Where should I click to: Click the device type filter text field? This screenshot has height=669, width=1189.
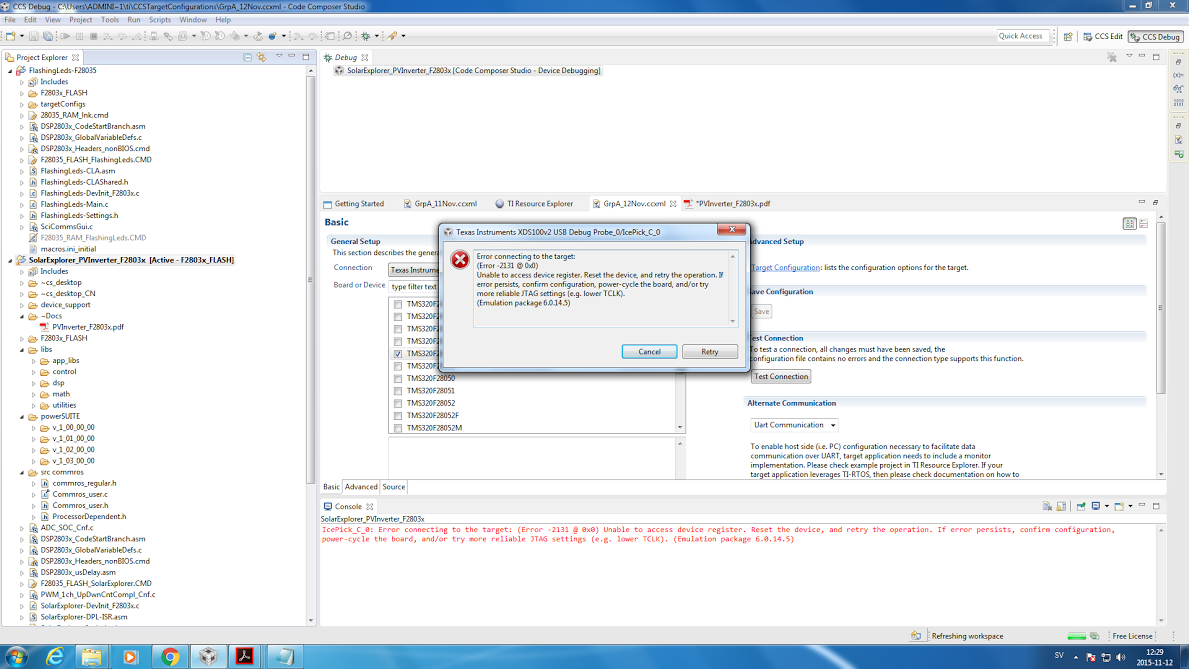click(414, 287)
